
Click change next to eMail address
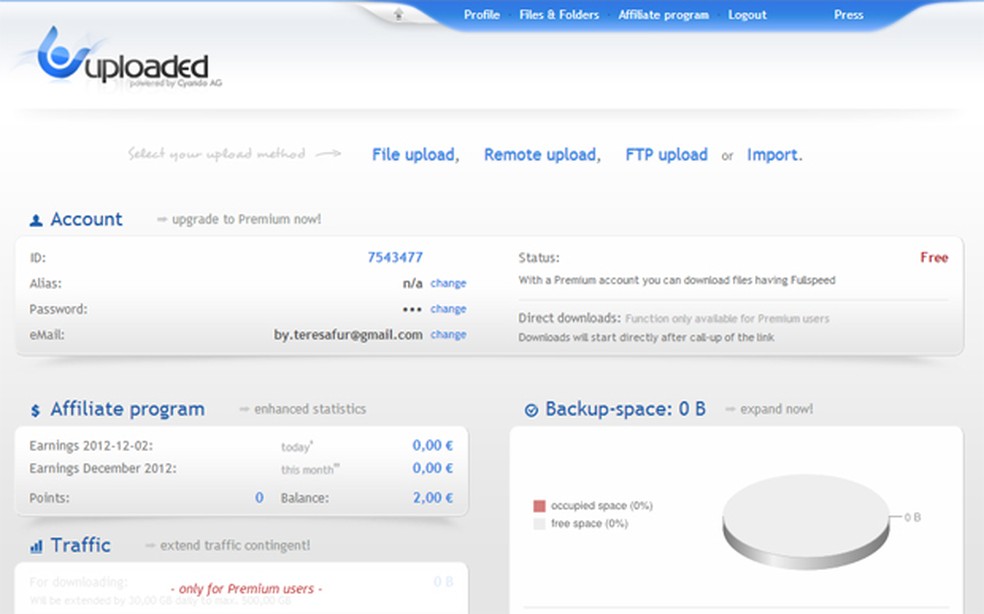(x=448, y=334)
